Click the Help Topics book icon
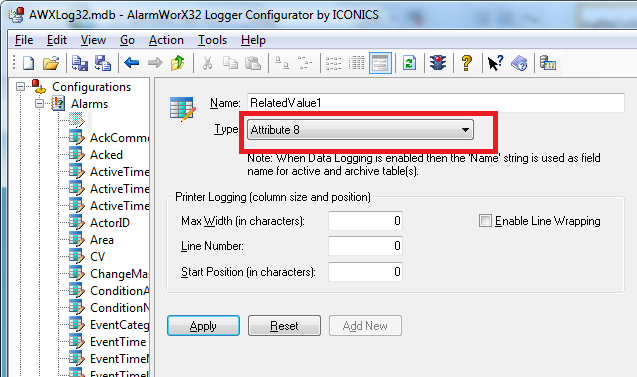Viewport: 637px width, 377px height. coord(519,63)
